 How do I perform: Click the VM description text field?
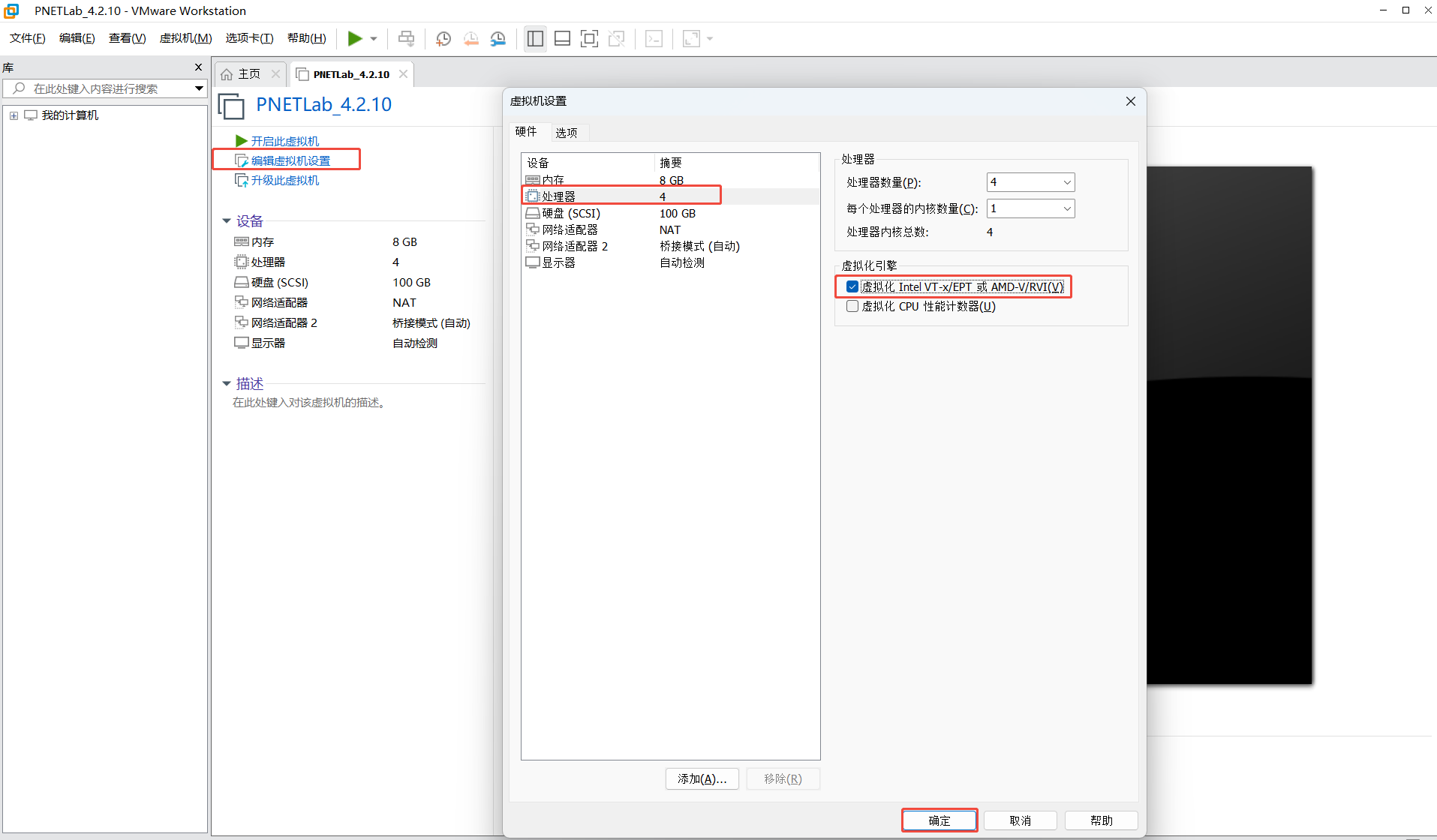click(310, 403)
